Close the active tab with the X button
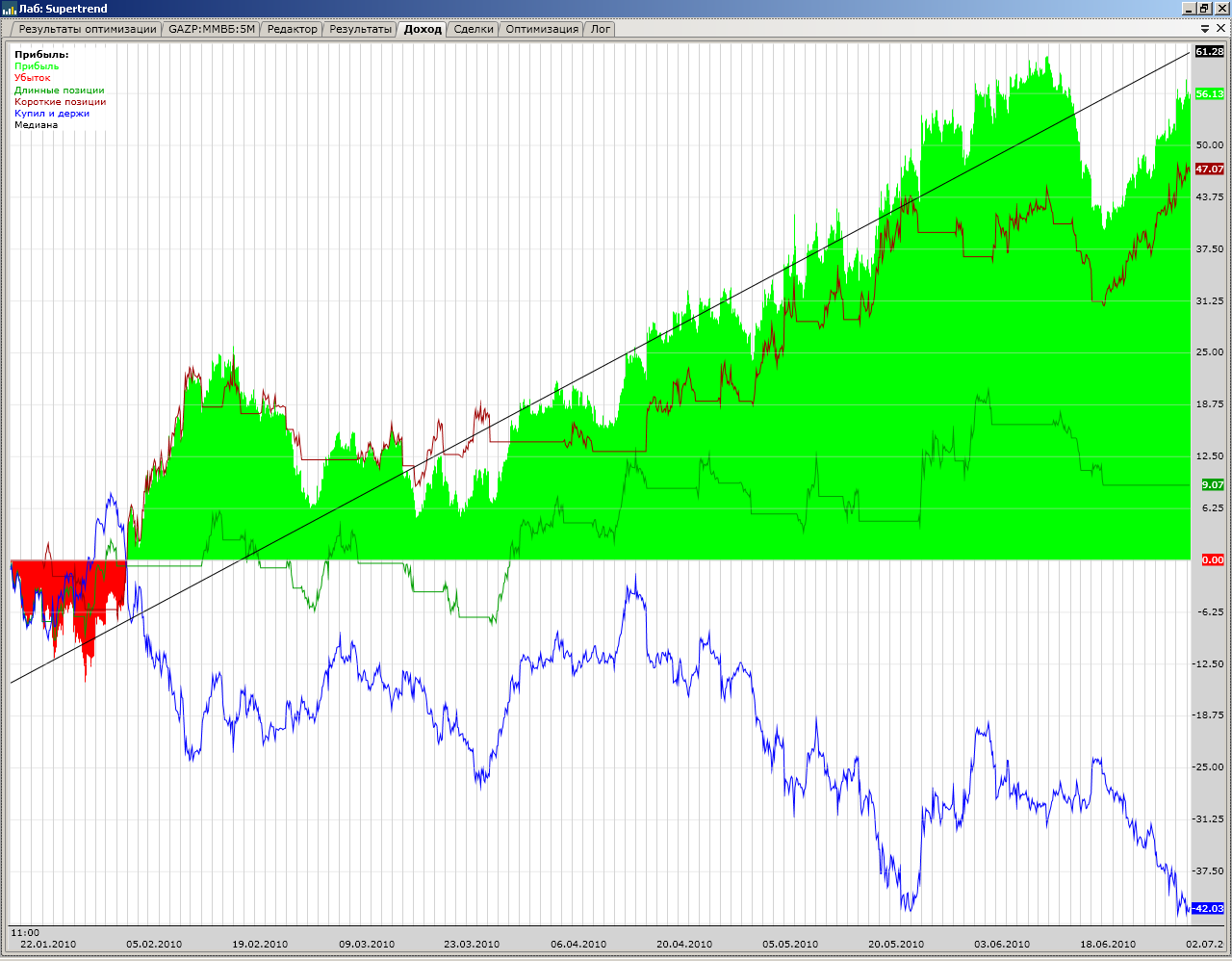 (1220, 29)
